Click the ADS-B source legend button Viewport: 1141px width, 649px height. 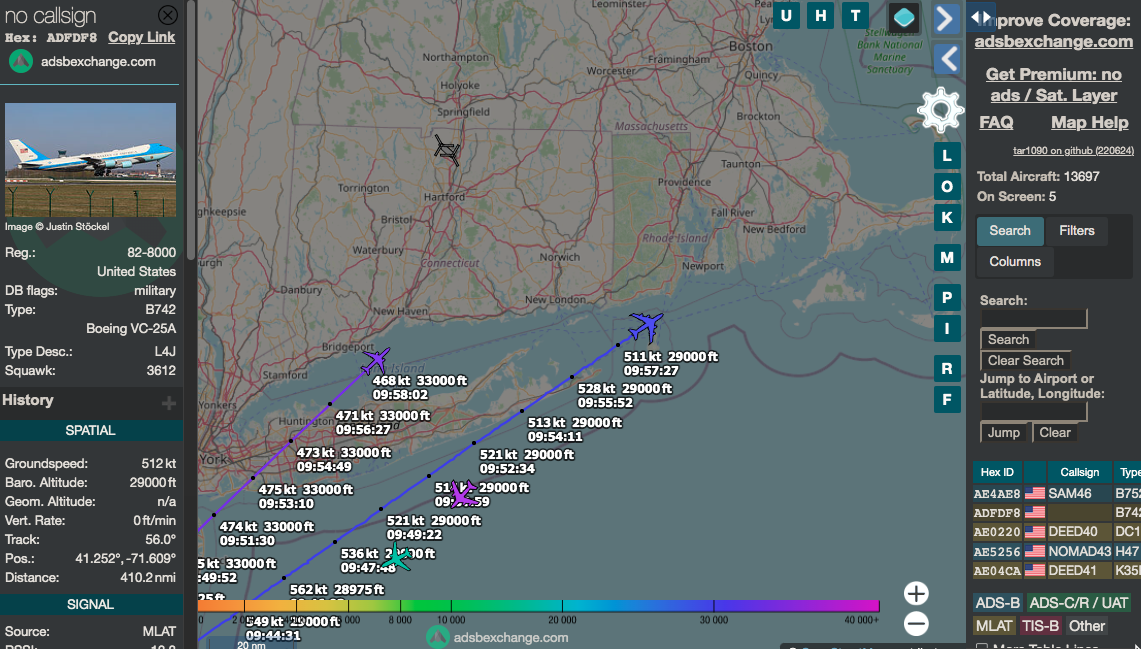pyautogui.click(x=998, y=602)
